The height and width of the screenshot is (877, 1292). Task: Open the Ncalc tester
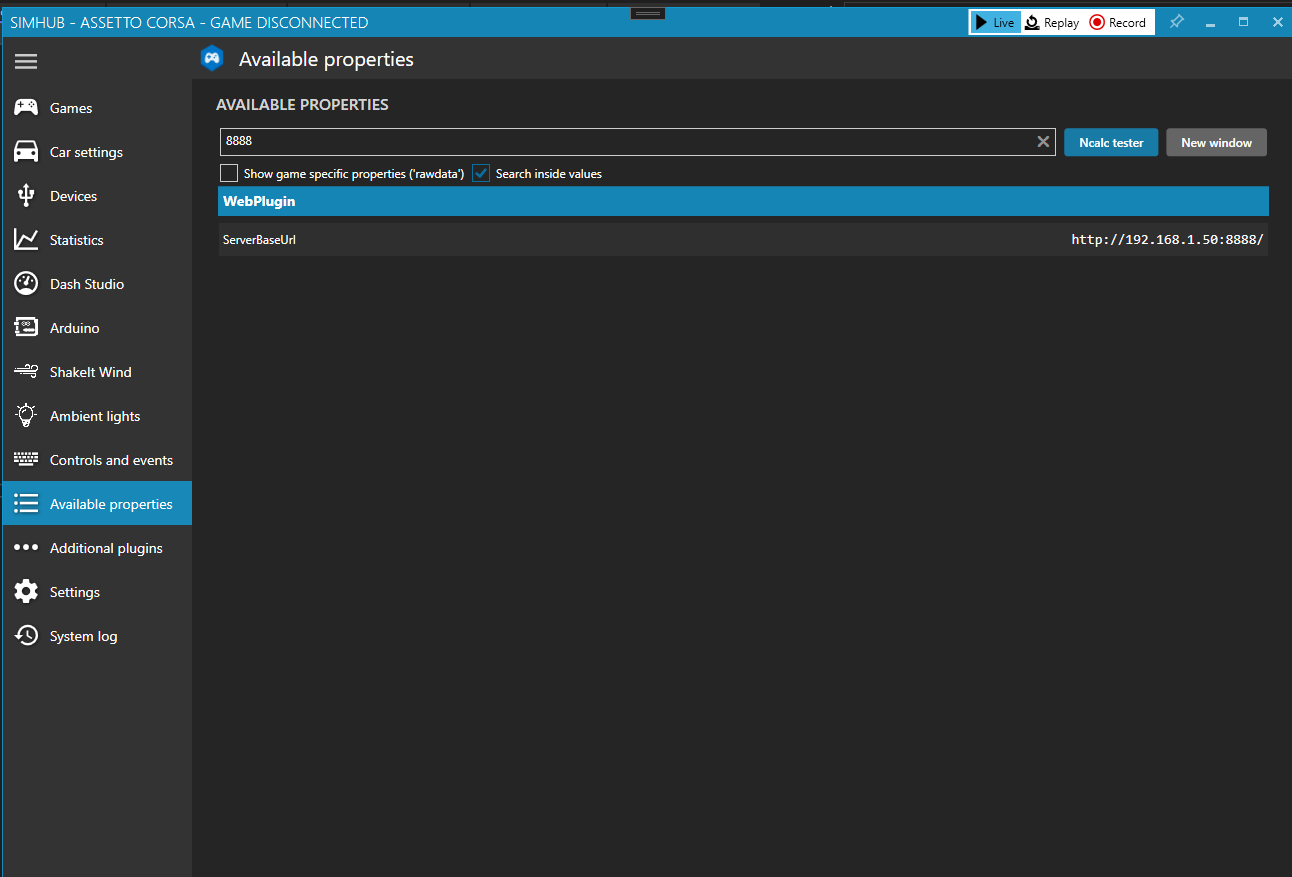pos(1111,142)
